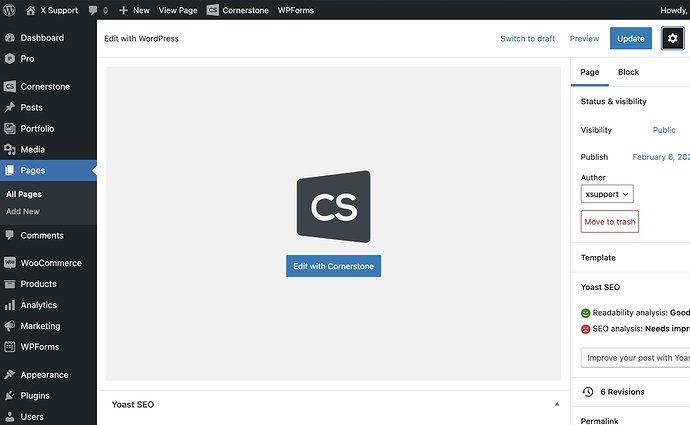Toggle the settings gear icon
This screenshot has height=425, width=690.
coord(672,38)
